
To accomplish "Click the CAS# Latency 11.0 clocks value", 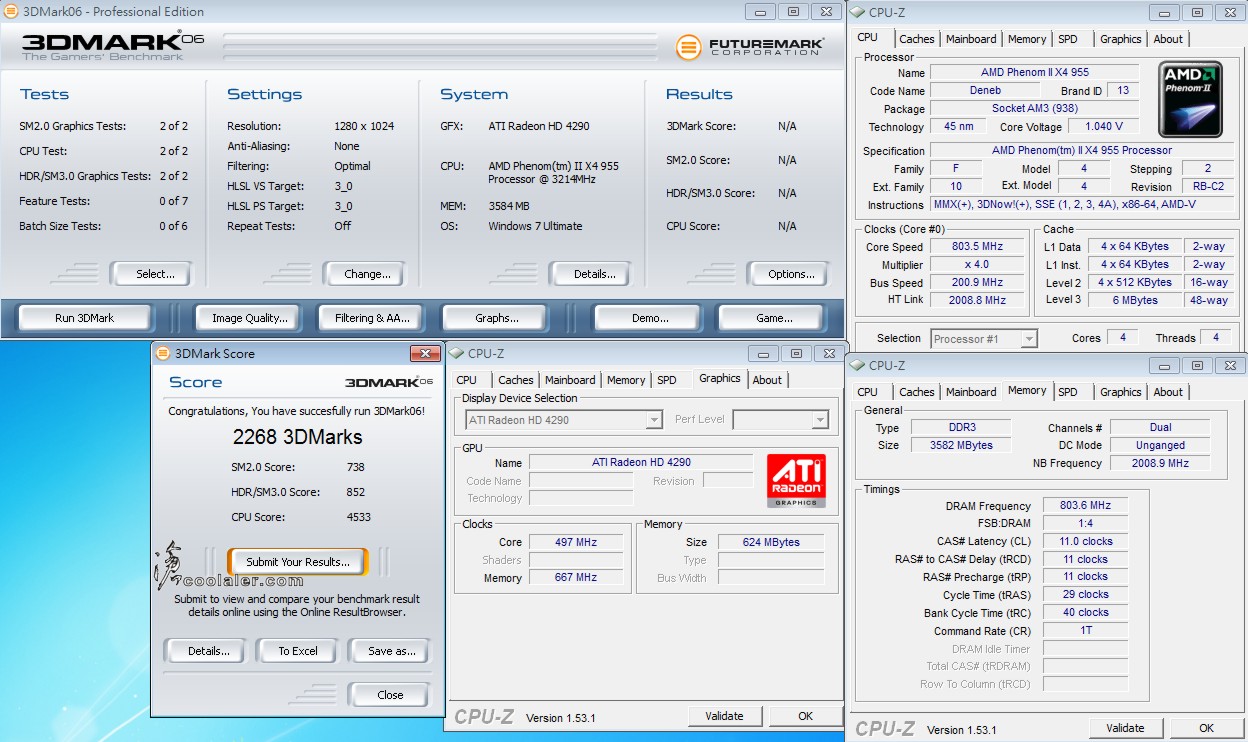I will pos(1085,541).
